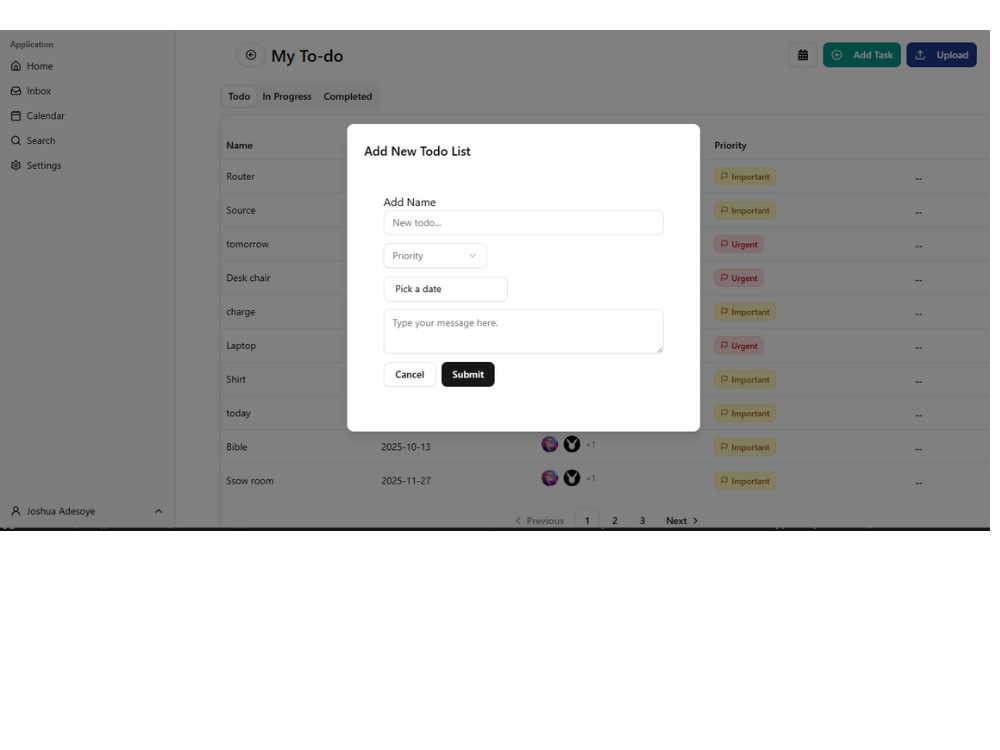
Task: Select page 3 in pagination
Action: click(x=642, y=520)
